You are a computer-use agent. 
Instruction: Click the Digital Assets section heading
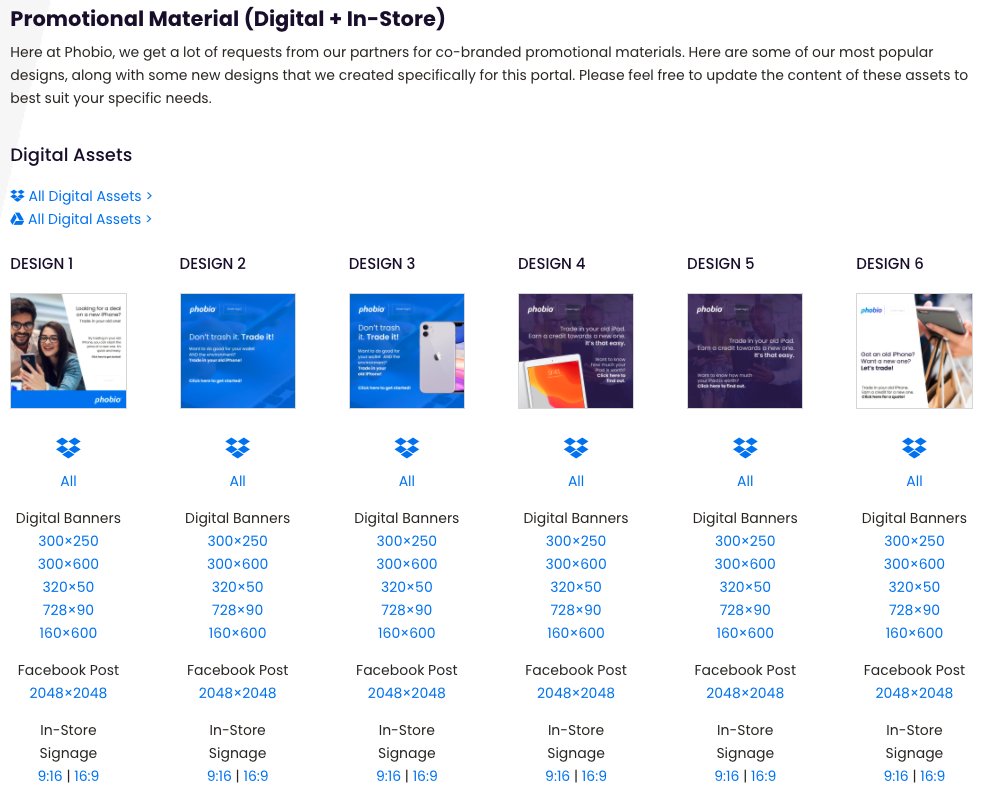tap(71, 155)
